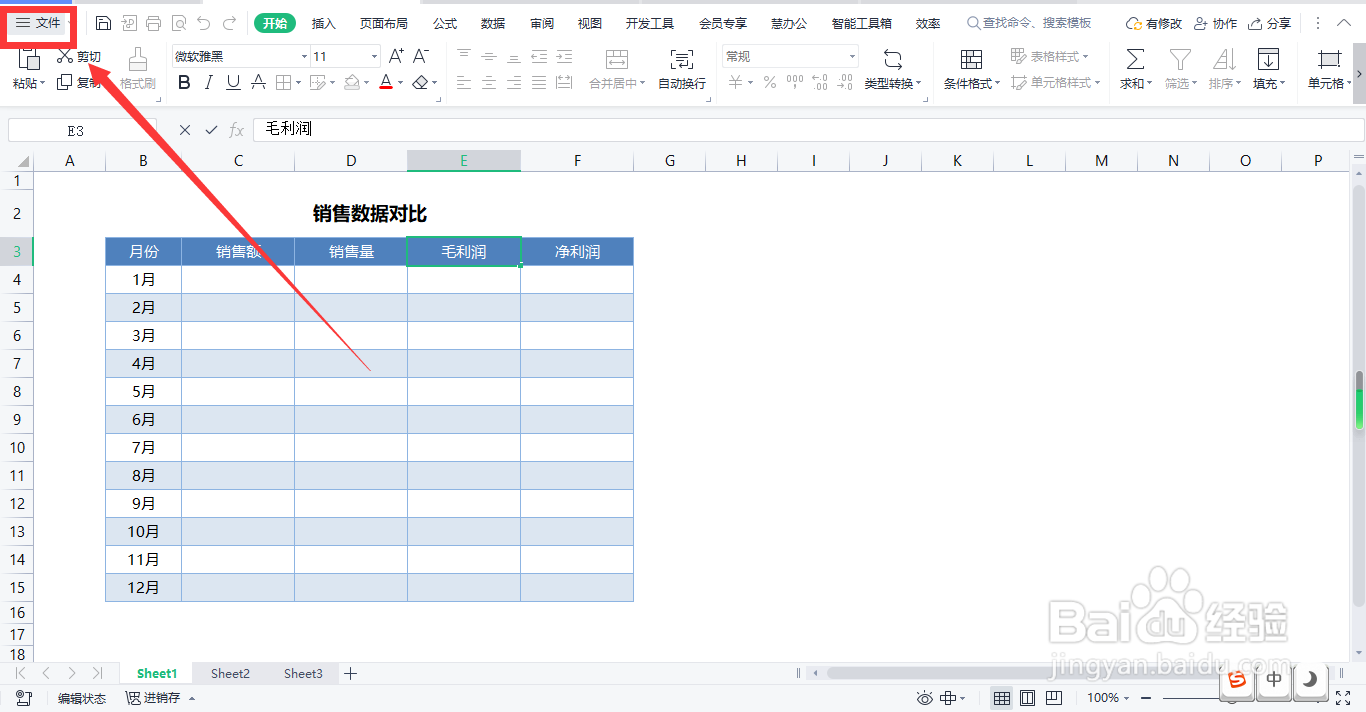The image size is (1366, 712).
Task: Collapse the ribbon with up chevron
Action: (x=1346, y=23)
